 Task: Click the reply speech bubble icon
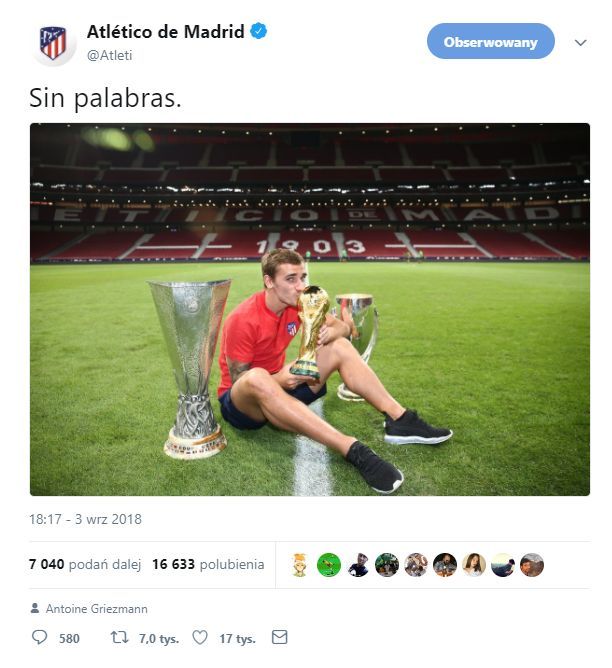pos(40,637)
